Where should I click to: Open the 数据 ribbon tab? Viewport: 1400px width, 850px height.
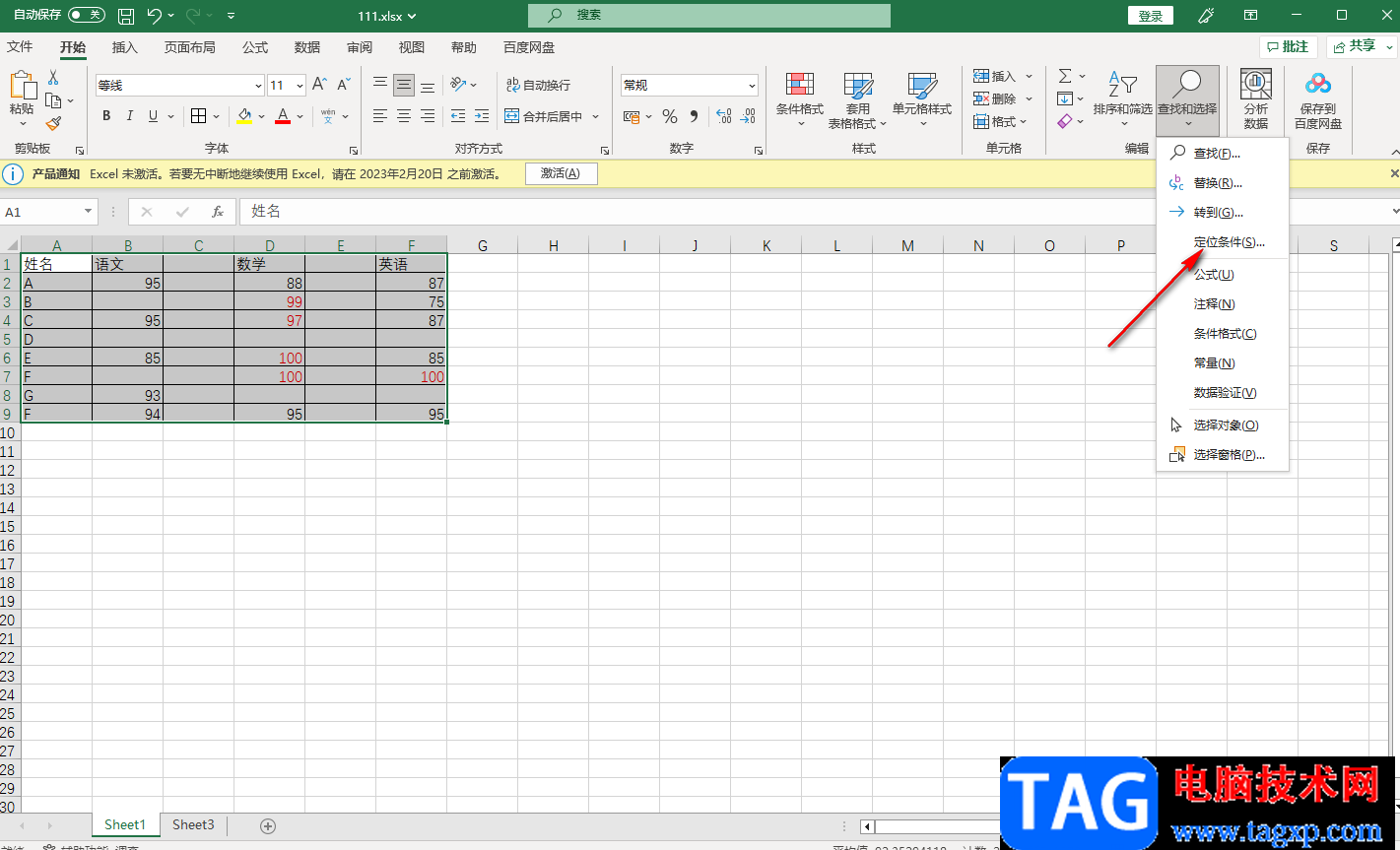307,47
